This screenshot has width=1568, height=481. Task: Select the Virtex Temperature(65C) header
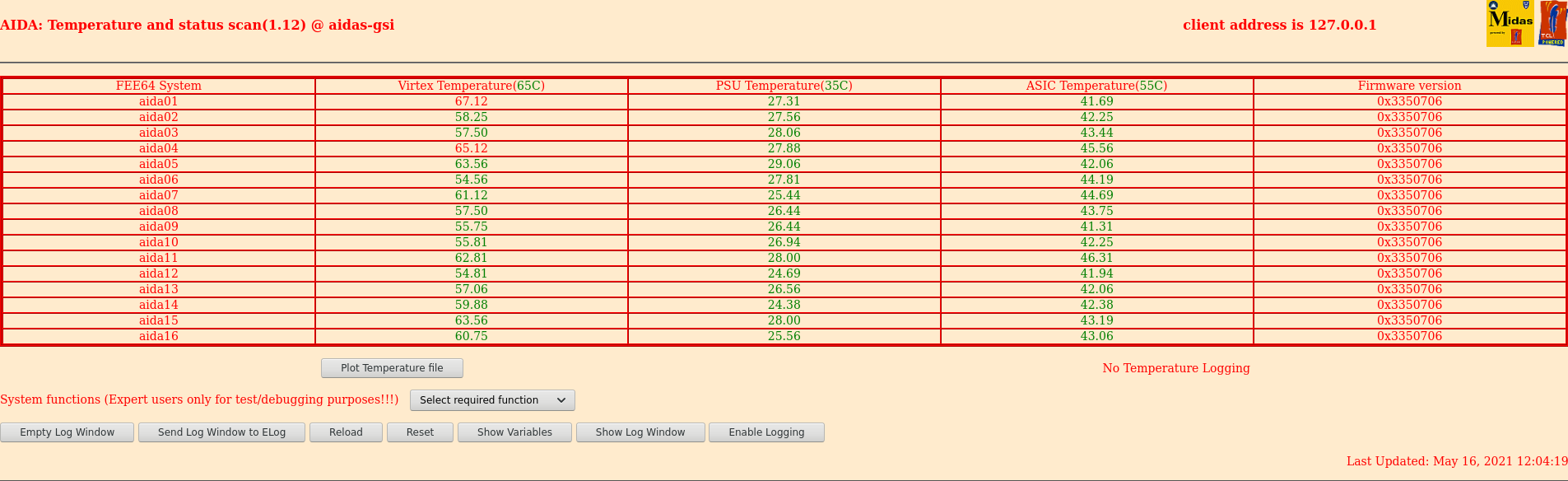point(472,86)
